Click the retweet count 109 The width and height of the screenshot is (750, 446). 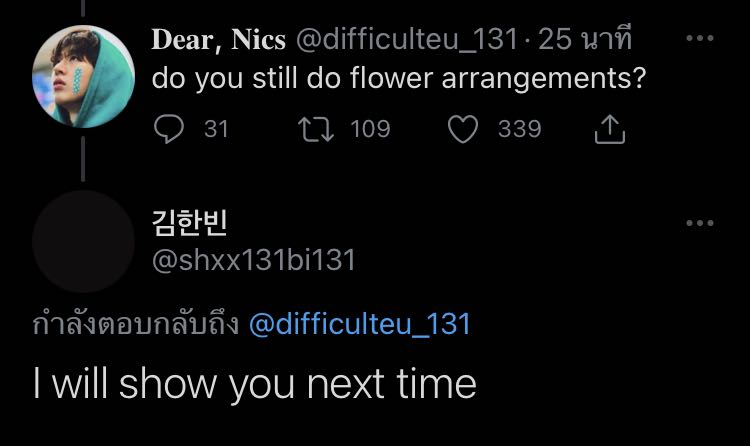(370, 129)
